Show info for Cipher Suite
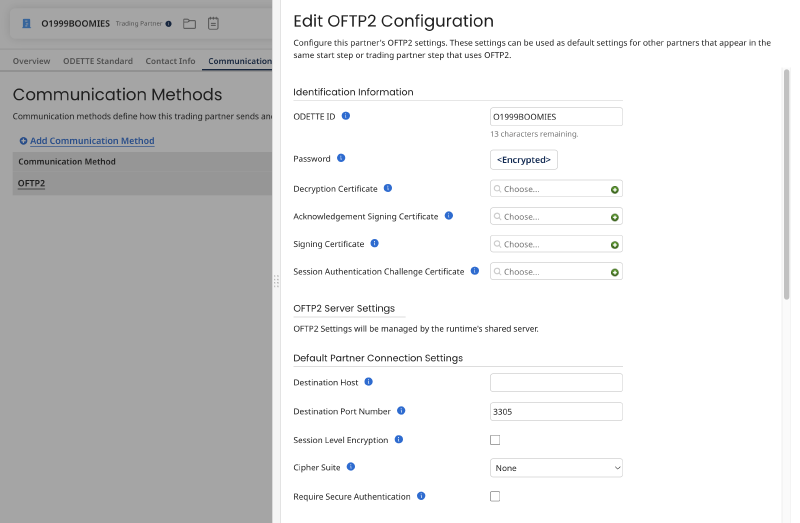 [351, 467]
